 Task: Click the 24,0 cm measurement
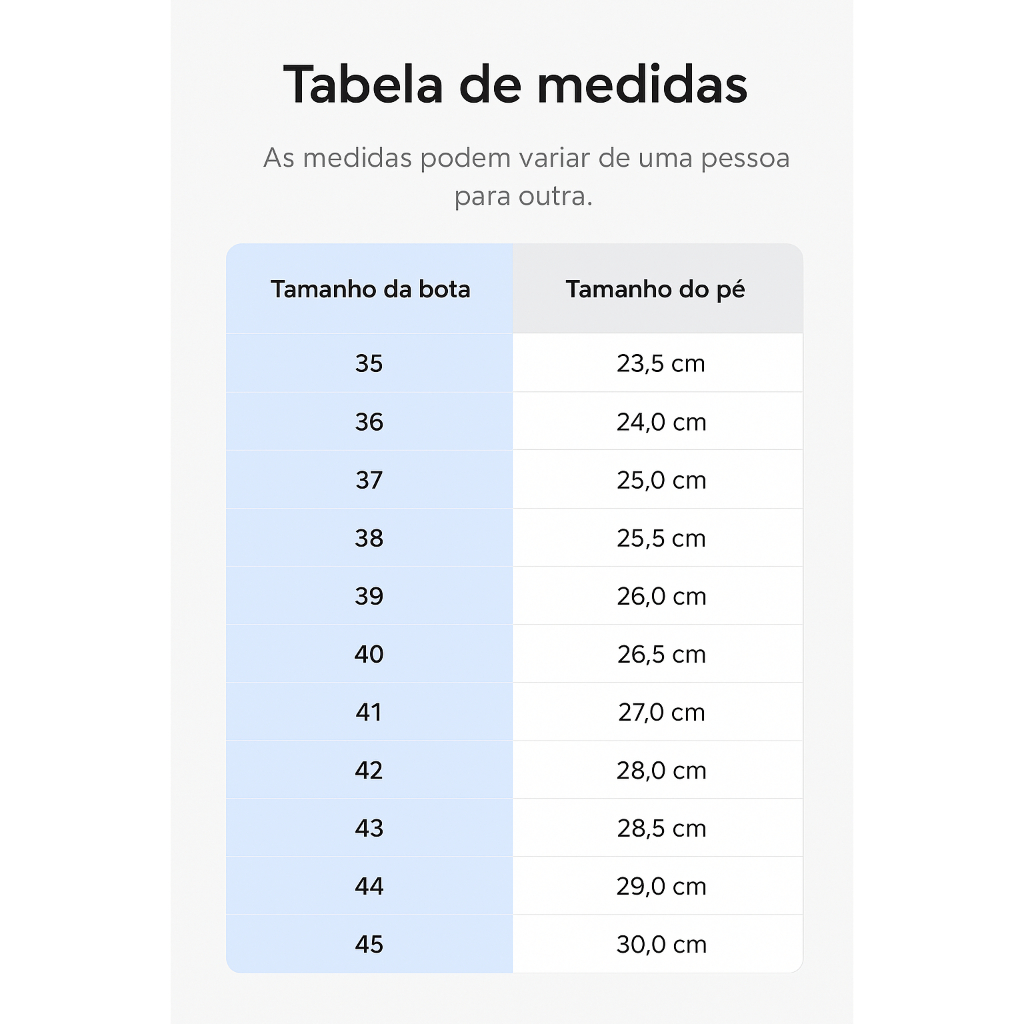[x=660, y=422]
